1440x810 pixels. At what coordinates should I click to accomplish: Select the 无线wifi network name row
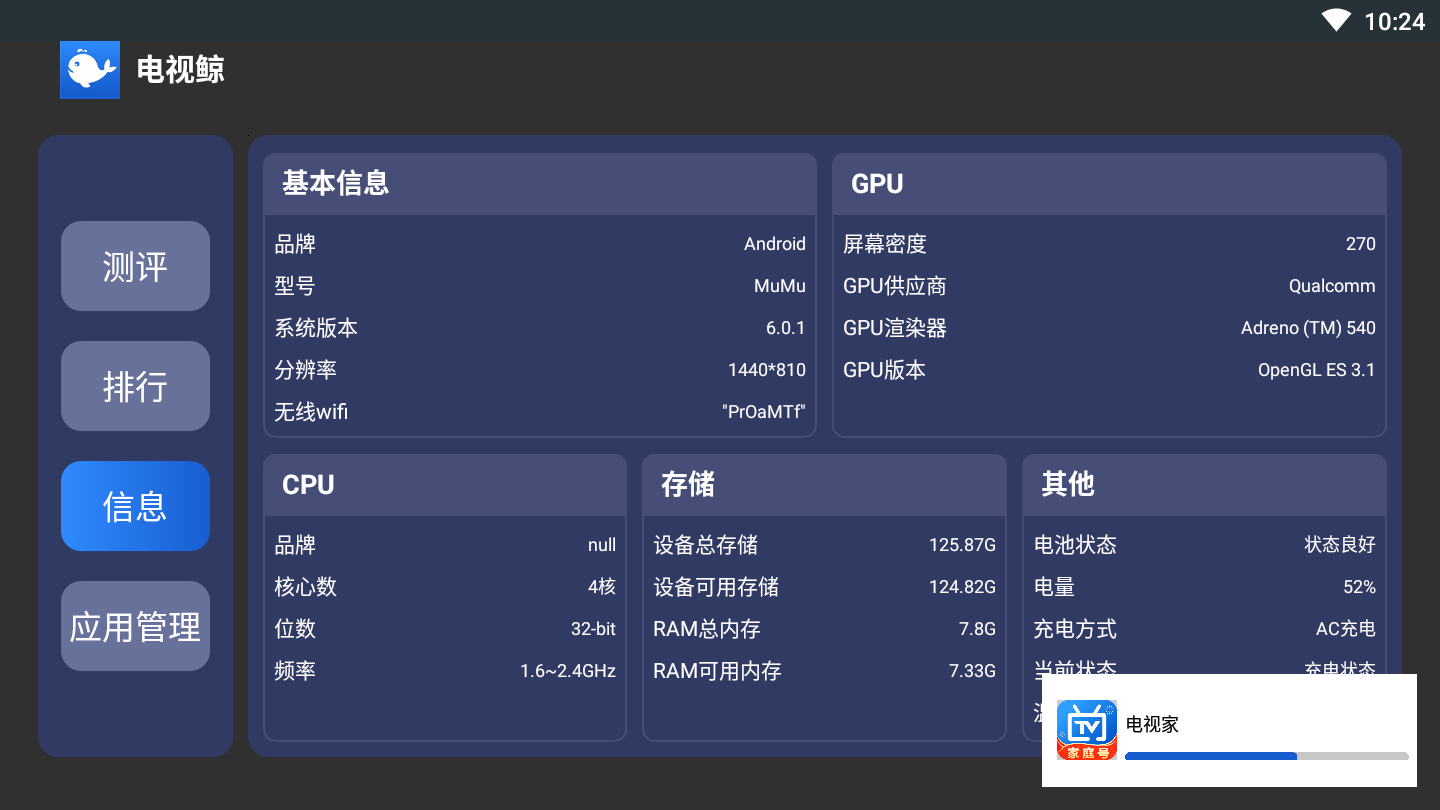pos(540,412)
